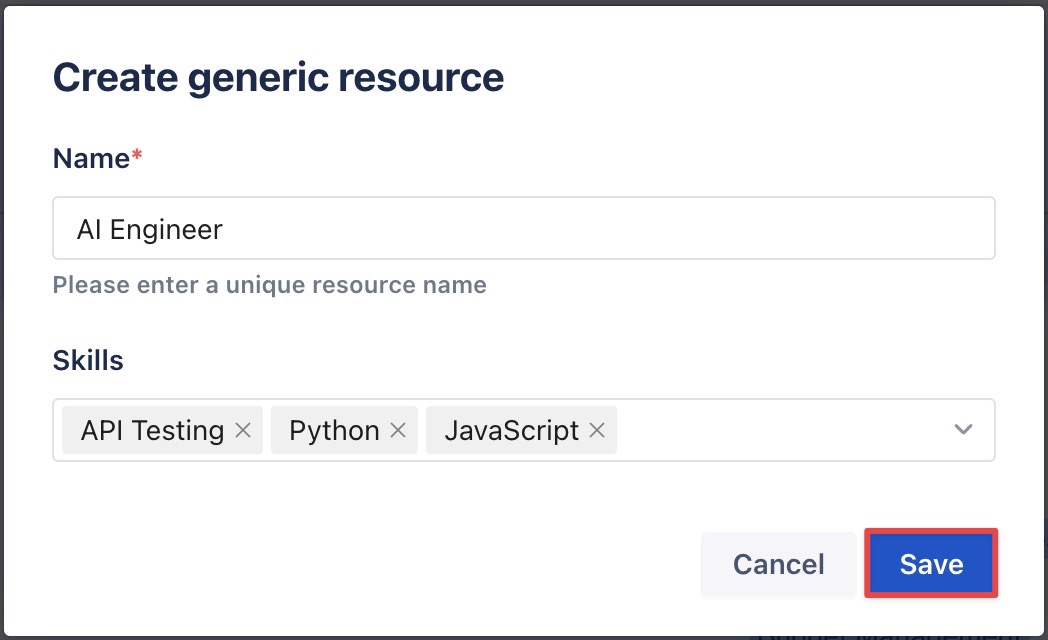The width and height of the screenshot is (1048, 640).
Task: Expand the Skills dropdown chevron
Action: pyautogui.click(x=963, y=430)
